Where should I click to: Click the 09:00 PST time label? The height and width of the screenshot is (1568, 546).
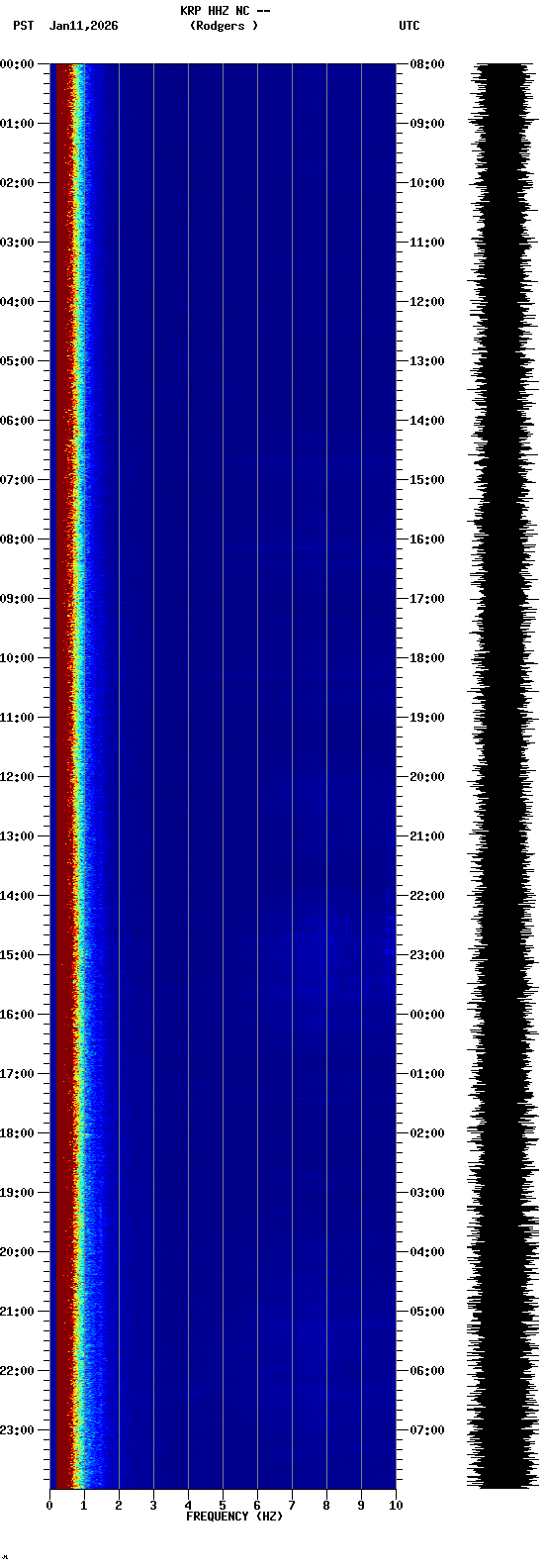[17, 599]
